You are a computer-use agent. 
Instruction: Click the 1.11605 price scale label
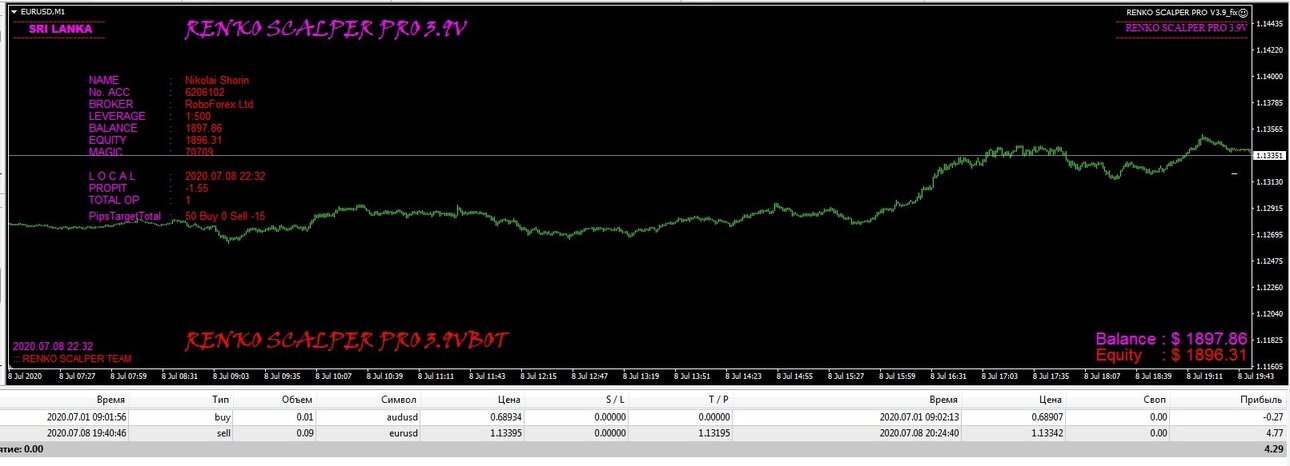[x=1271, y=367]
